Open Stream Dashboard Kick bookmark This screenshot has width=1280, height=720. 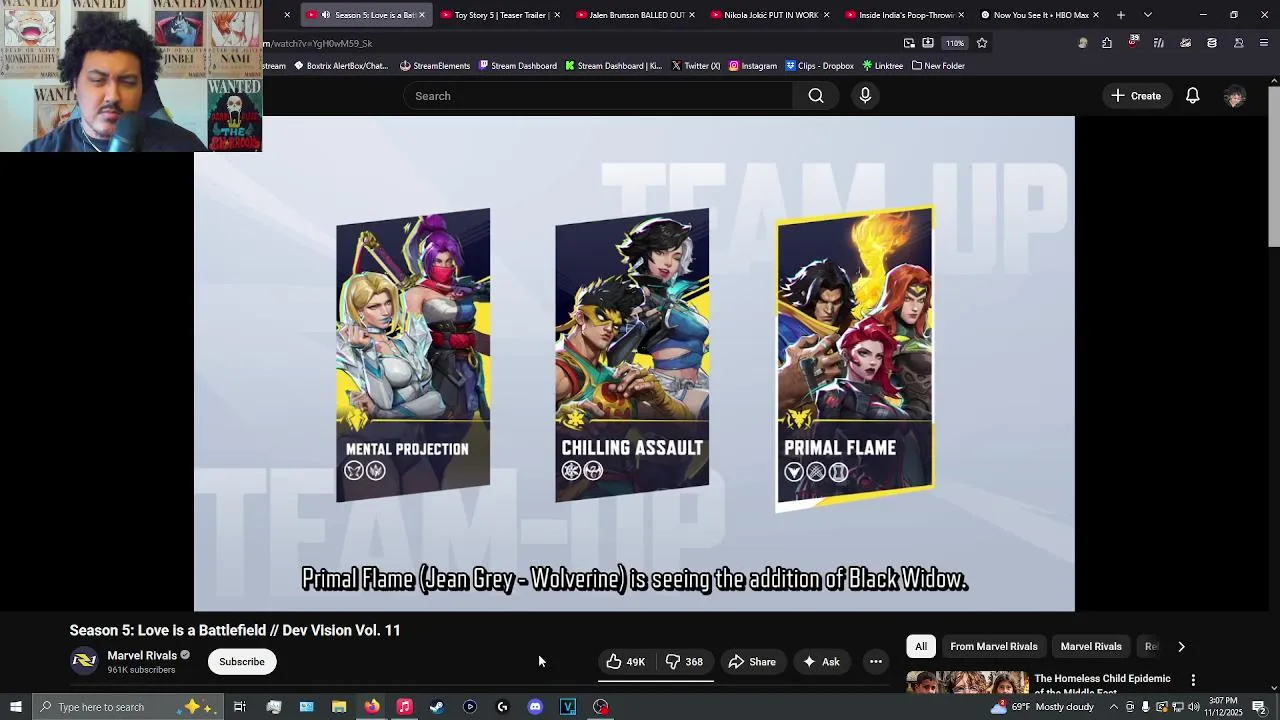pyautogui.click(x=614, y=66)
